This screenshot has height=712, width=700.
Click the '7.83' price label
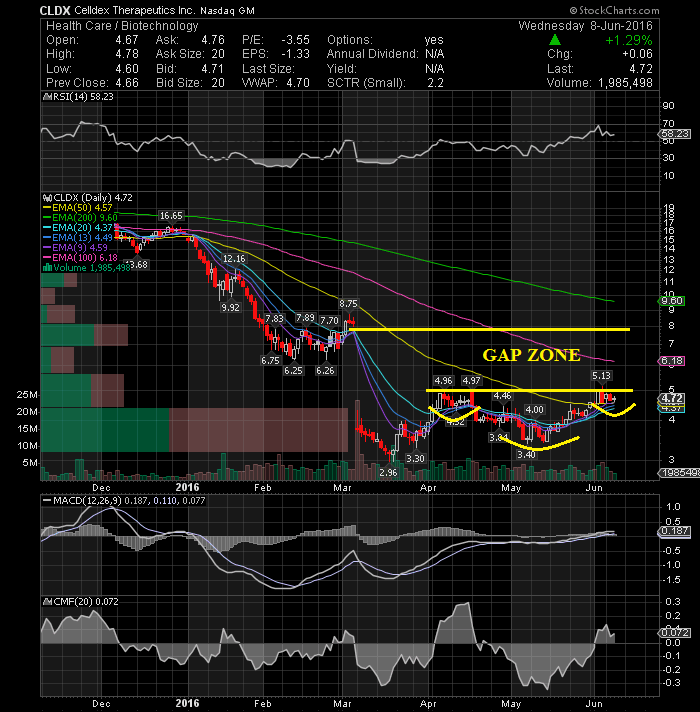pyautogui.click(x=274, y=319)
